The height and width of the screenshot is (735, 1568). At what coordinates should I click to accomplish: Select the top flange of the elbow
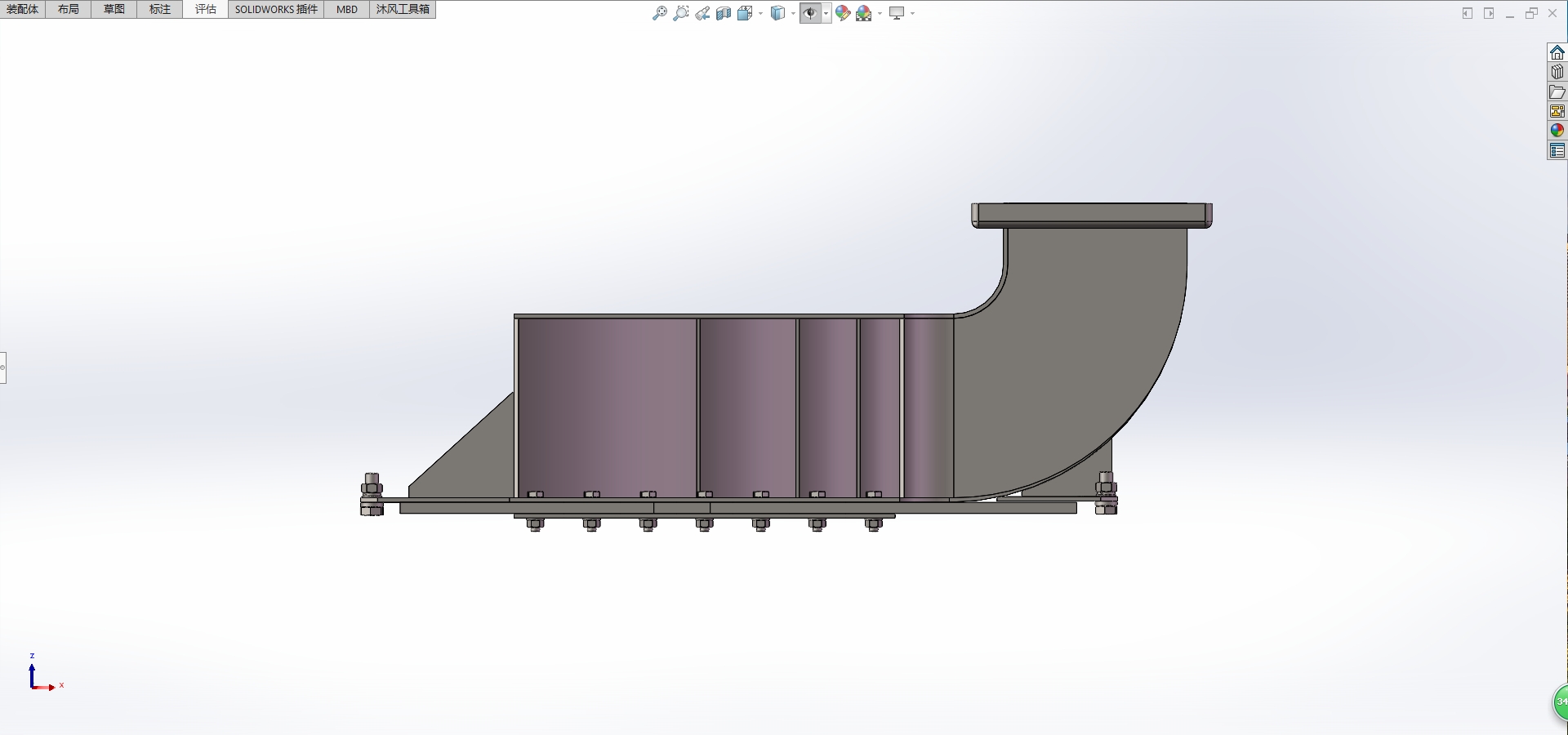1092,216
